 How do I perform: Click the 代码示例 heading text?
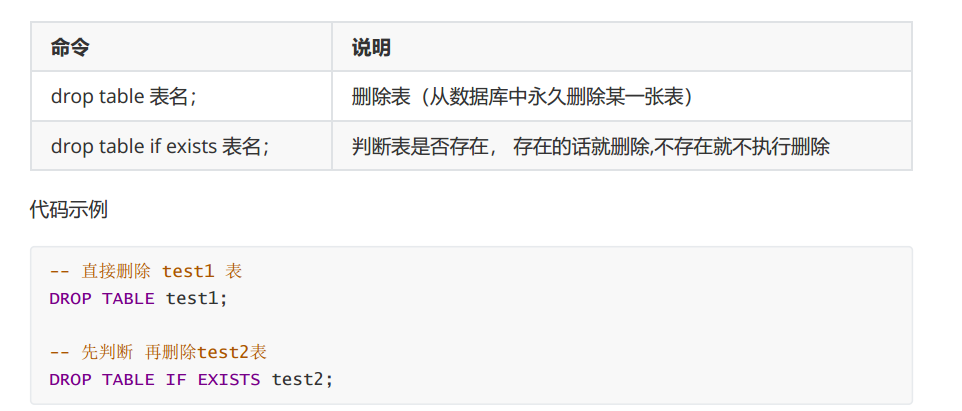click(69, 209)
